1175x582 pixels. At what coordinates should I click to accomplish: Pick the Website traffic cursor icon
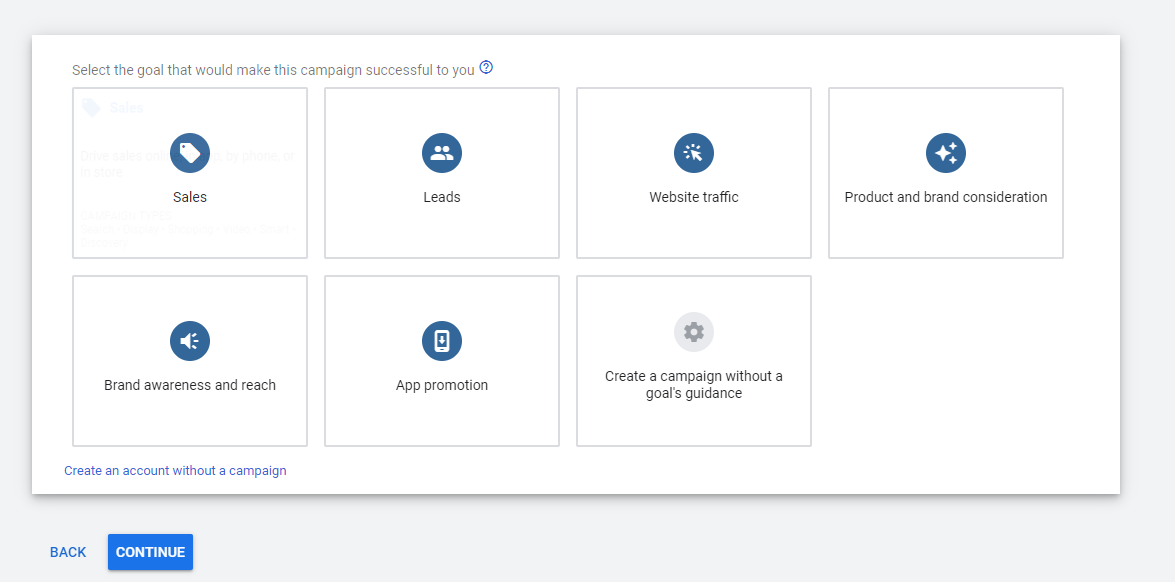pos(693,153)
